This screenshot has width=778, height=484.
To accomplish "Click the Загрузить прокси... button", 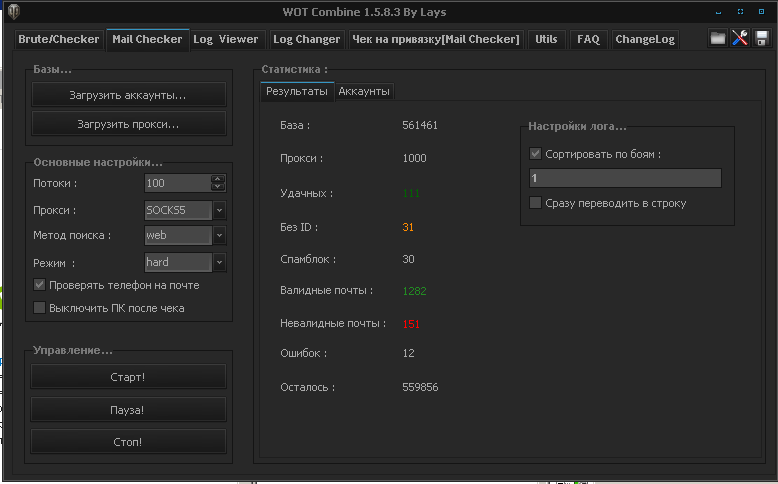I will pos(129,124).
